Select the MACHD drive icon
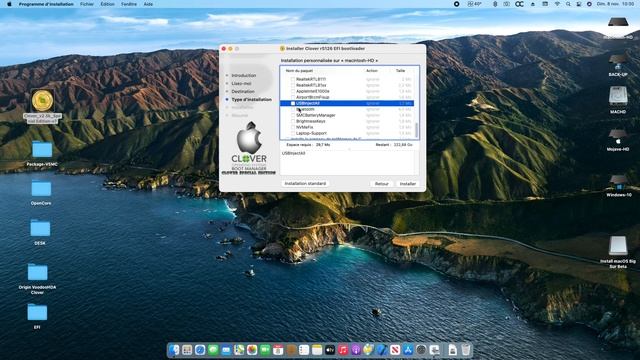Viewport: 640px width, 360px height. tap(618, 97)
